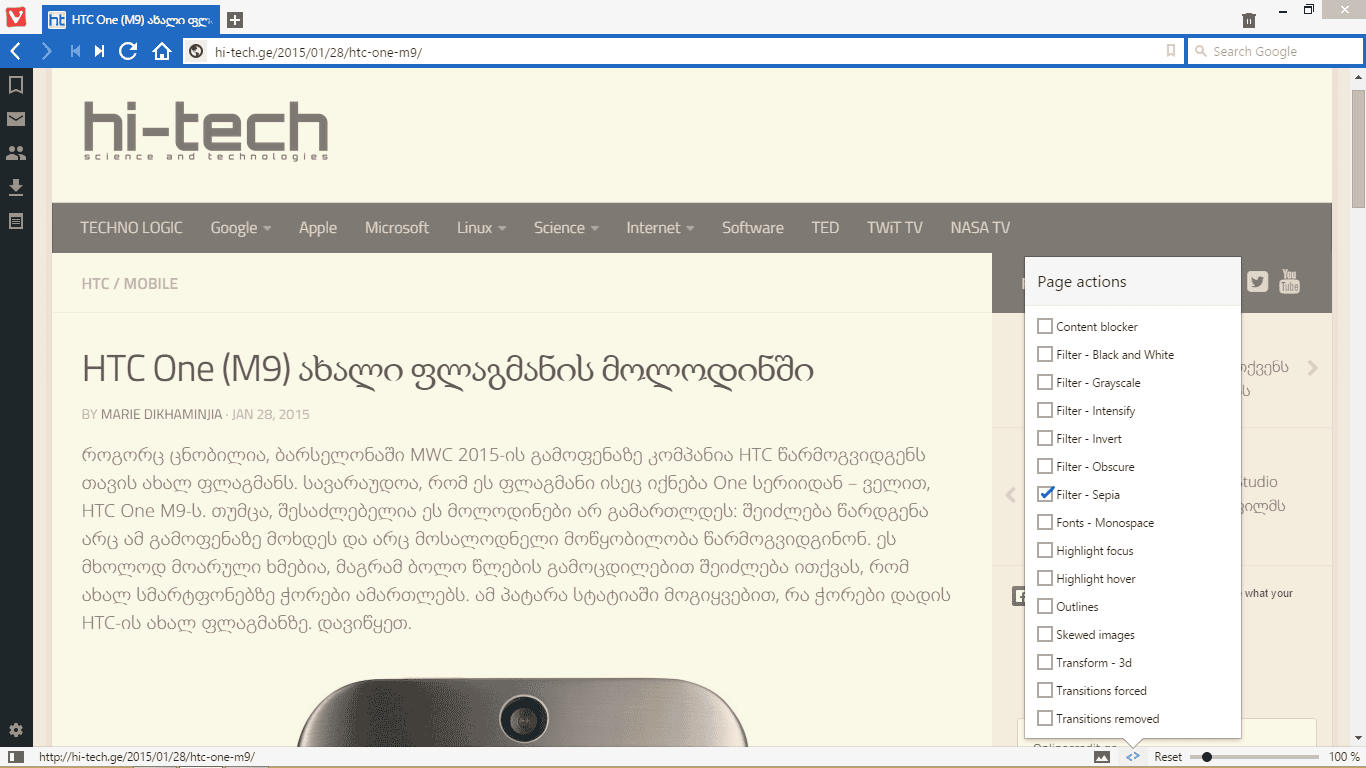Click the HTC One (M9) article headline

(448, 371)
